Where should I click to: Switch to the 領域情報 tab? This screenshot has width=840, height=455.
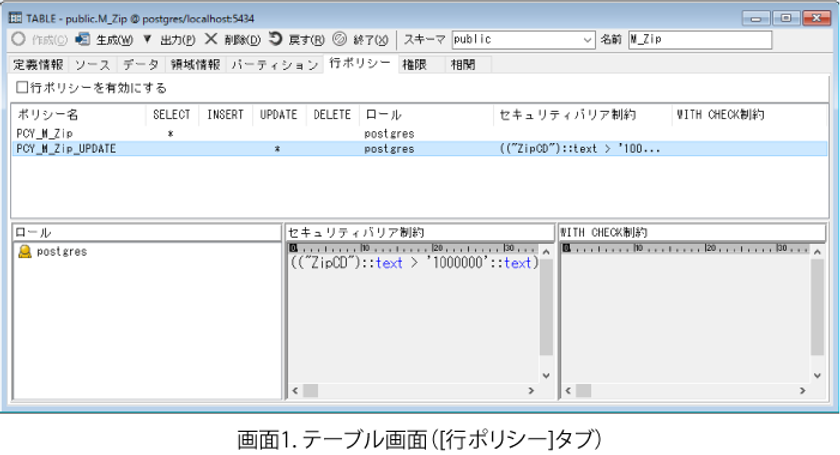click(x=196, y=65)
